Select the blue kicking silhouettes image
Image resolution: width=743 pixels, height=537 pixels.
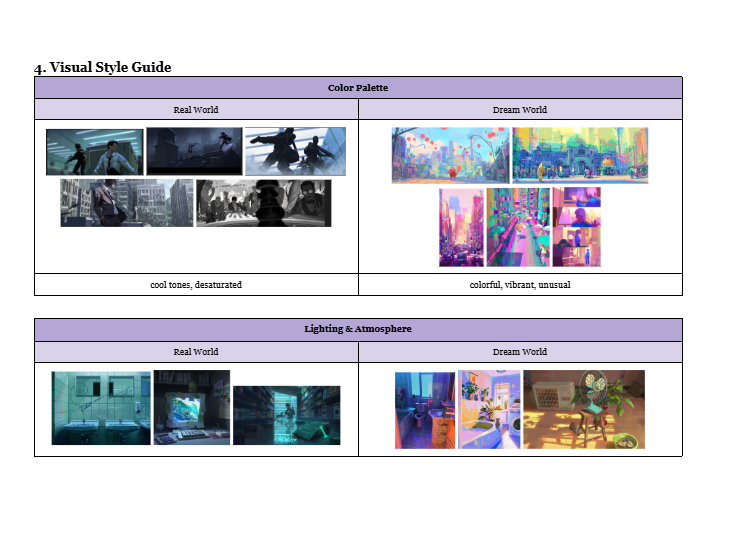(296, 151)
